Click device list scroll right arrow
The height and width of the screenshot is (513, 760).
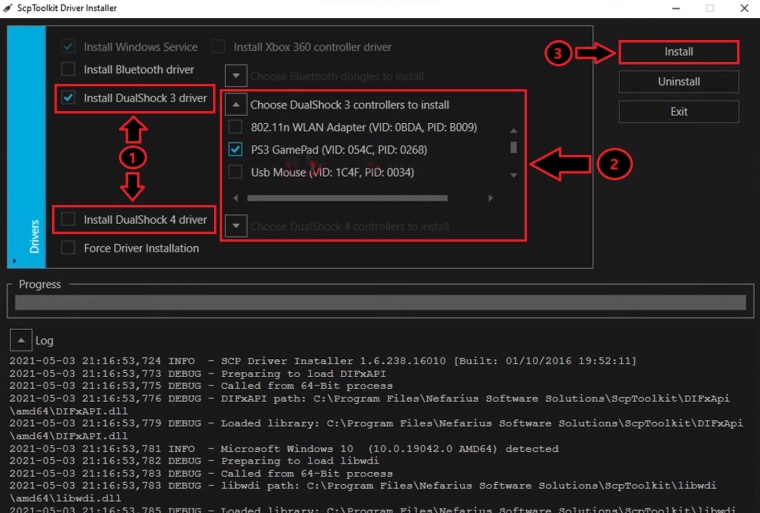pyautogui.click(x=491, y=198)
